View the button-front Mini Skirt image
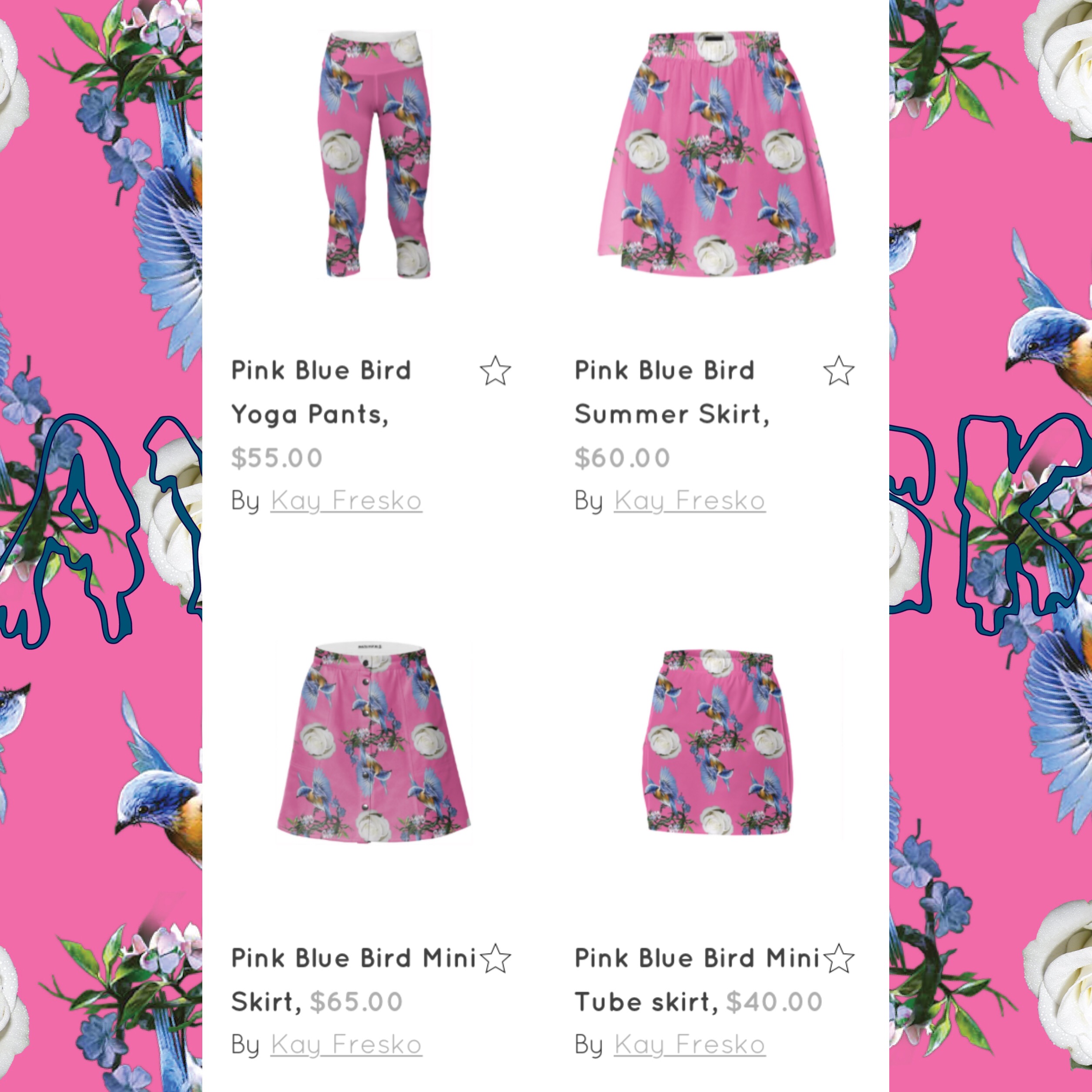This screenshot has height=1092, width=1092. click(374, 743)
